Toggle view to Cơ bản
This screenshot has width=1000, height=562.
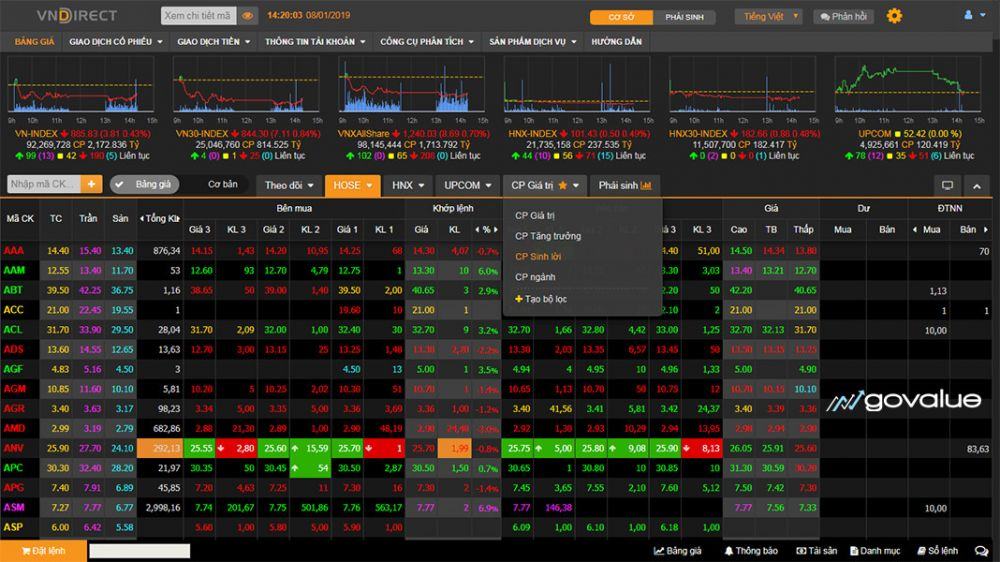pyautogui.click(x=222, y=185)
